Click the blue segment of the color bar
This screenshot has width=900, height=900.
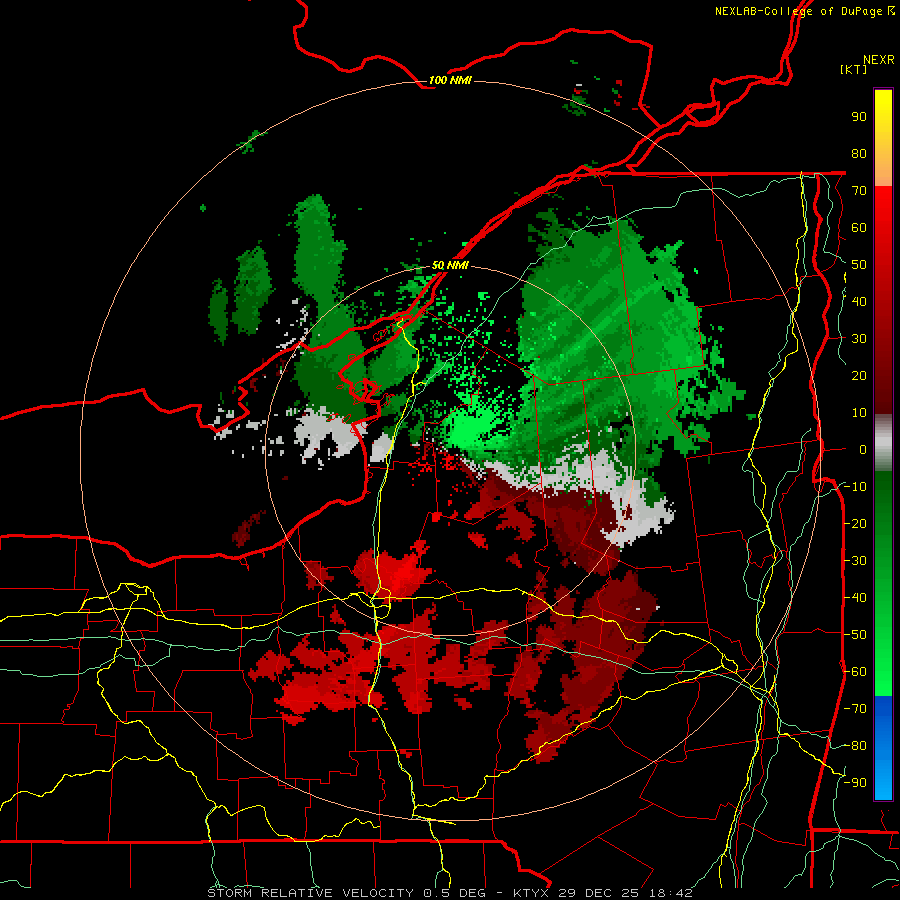point(883,748)
